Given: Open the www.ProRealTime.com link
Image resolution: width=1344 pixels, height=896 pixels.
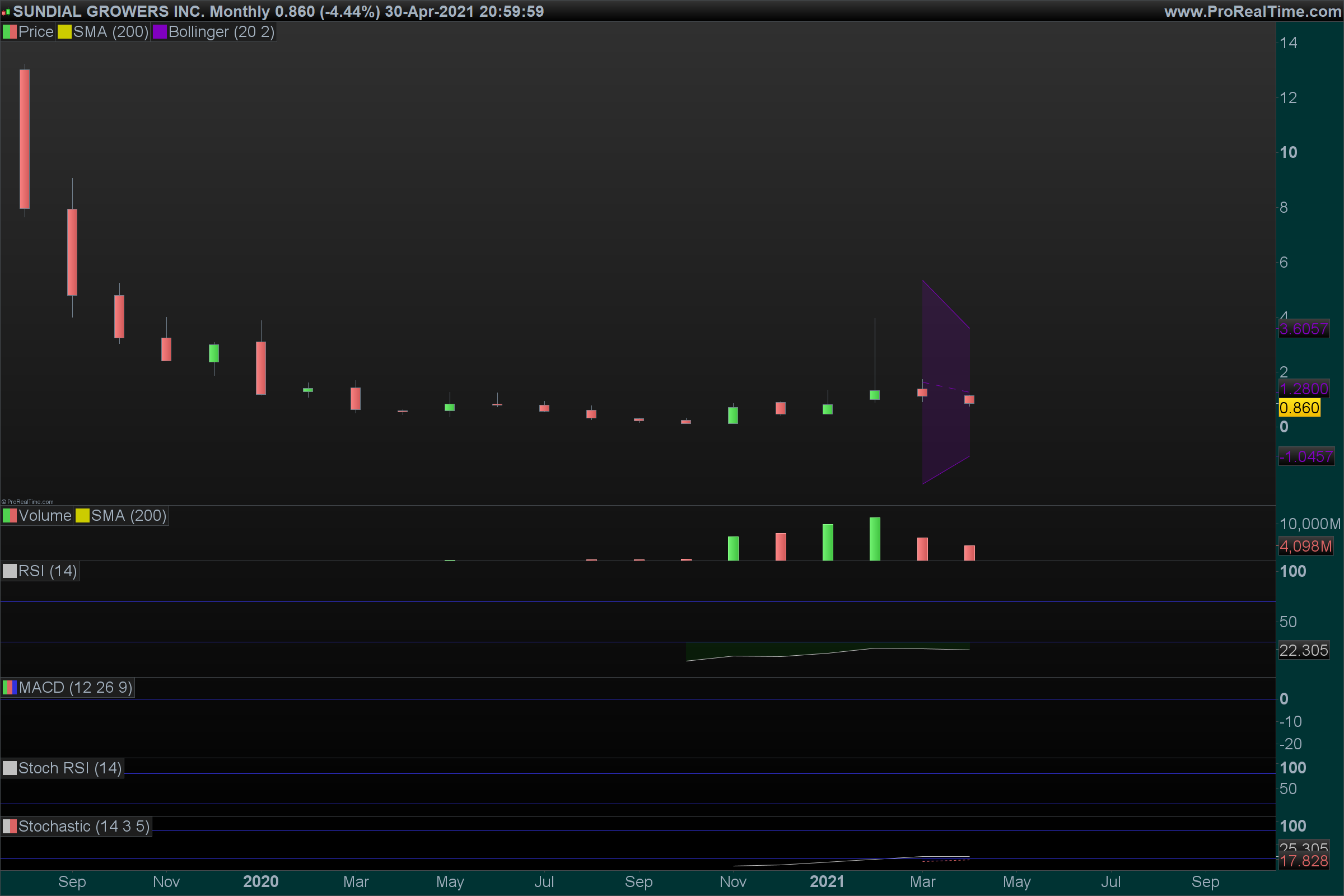Looking at the screenshot, I should click(x=1252, y=11).
